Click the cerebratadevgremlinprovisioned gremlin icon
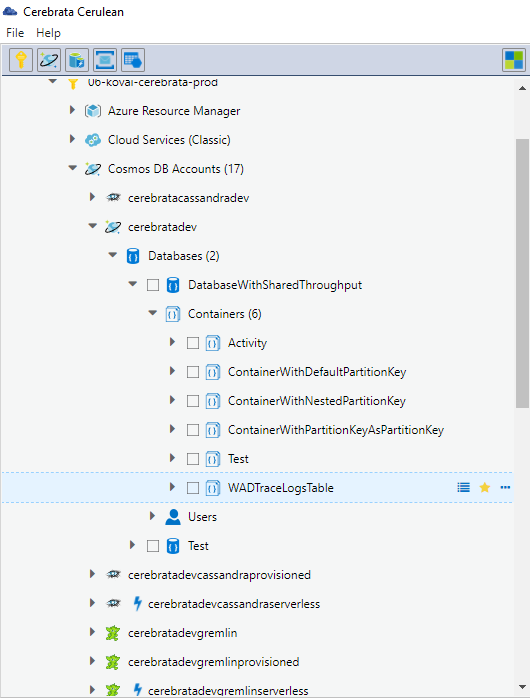530x698 pixels. [113, 662]
